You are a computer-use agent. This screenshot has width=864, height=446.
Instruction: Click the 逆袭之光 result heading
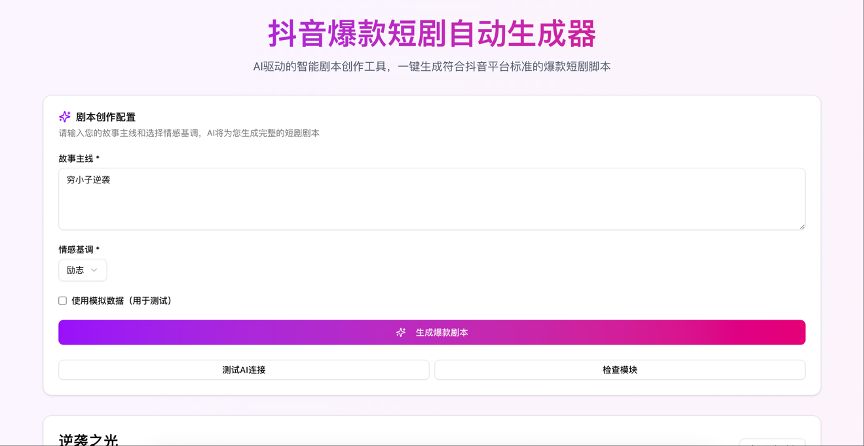(x=88, y=439)
